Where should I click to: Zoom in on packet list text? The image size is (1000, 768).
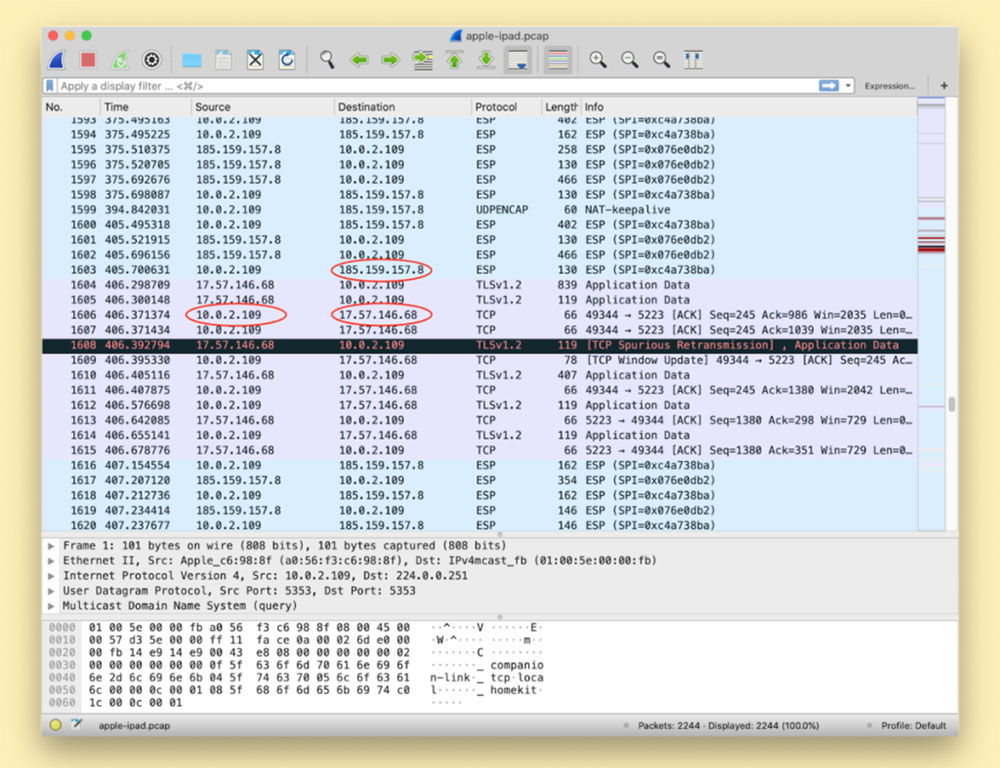[598, 60]
